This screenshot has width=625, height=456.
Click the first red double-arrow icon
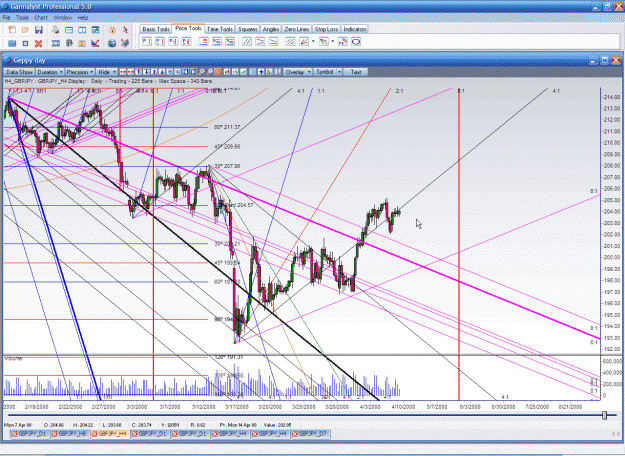(x=123, y=72)
